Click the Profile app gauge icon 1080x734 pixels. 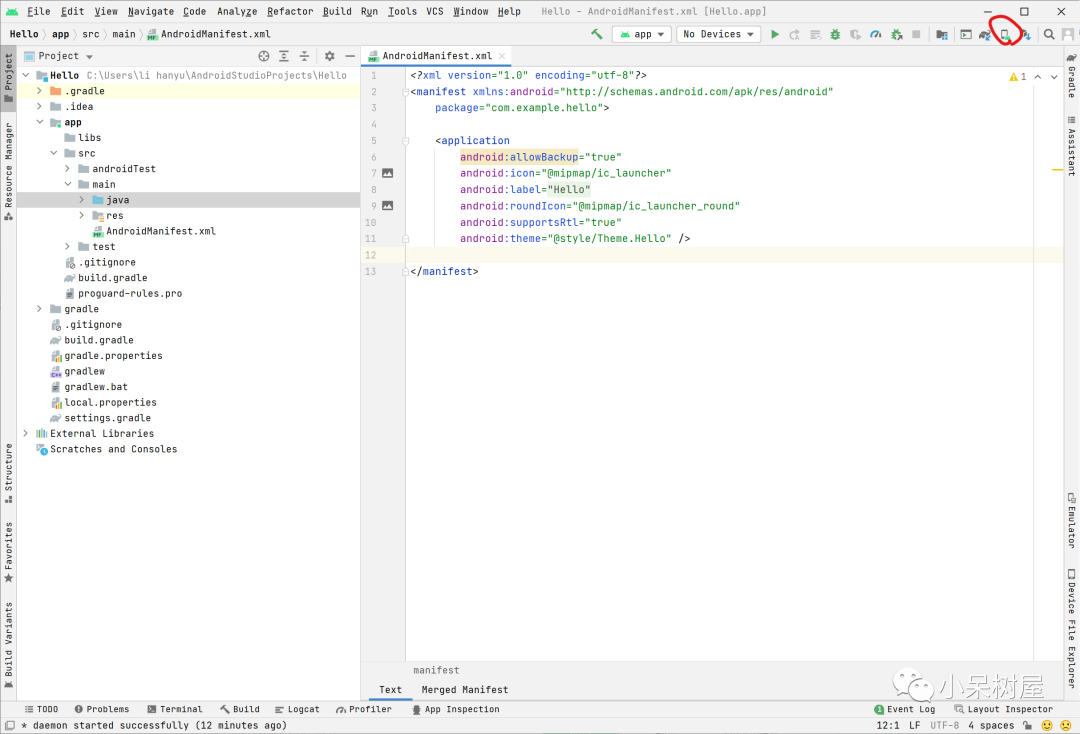(876, 34)
